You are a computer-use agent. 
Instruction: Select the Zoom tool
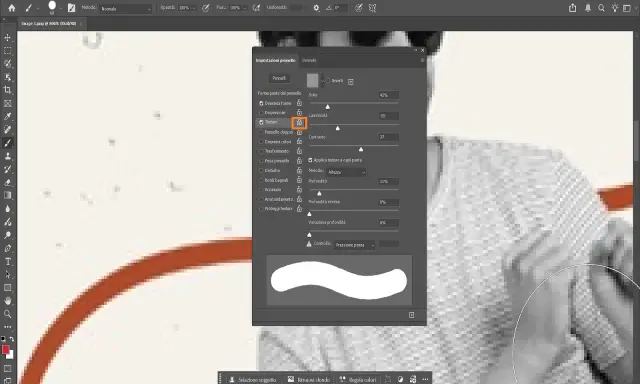(7, 314)
